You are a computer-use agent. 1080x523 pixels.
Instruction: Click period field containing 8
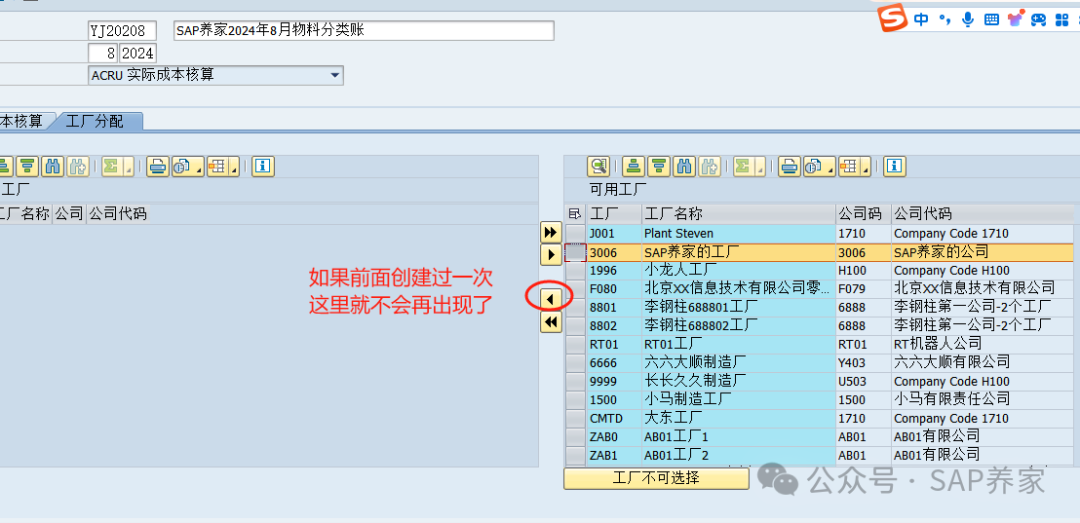pyautogui.click(x=103, y=53)
